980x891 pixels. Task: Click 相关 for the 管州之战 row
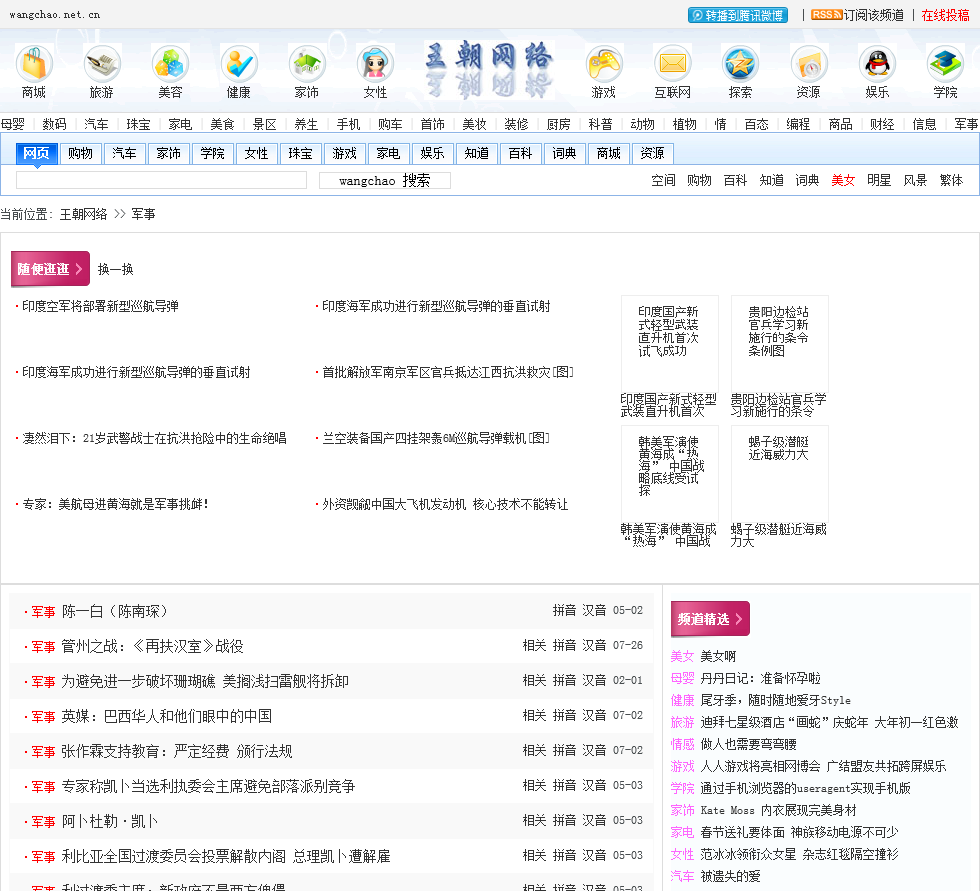click(534, 645)
